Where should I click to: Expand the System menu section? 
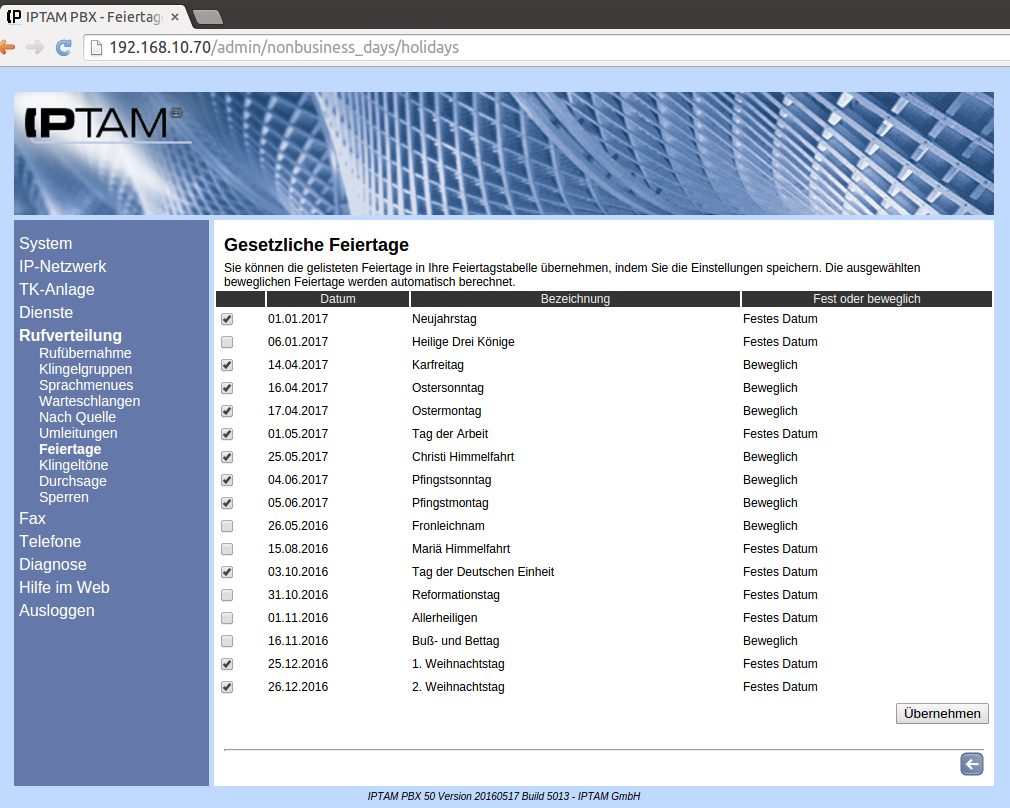tap(45, 244)
